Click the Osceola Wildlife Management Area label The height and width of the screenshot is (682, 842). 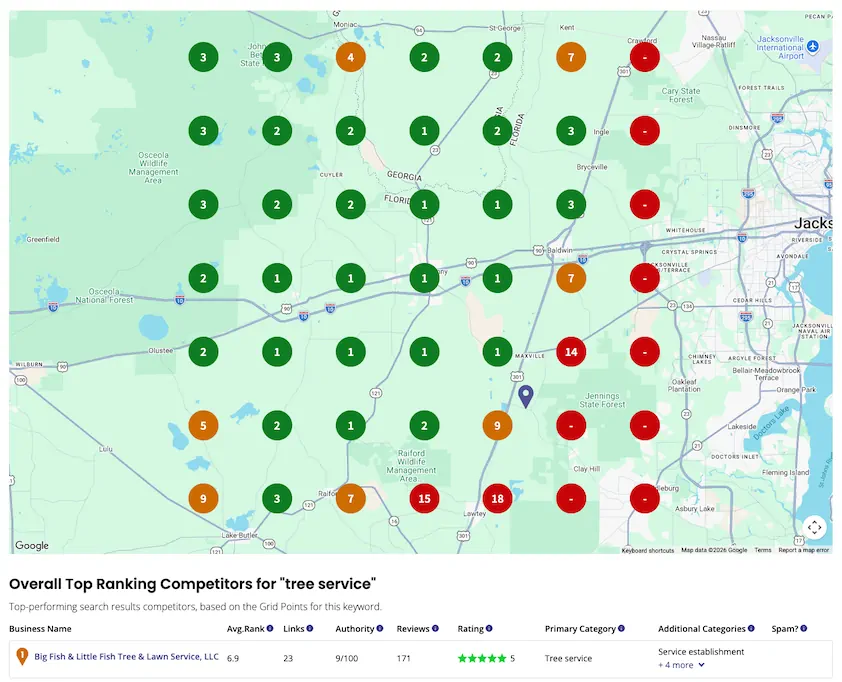(x=153, y=168)
